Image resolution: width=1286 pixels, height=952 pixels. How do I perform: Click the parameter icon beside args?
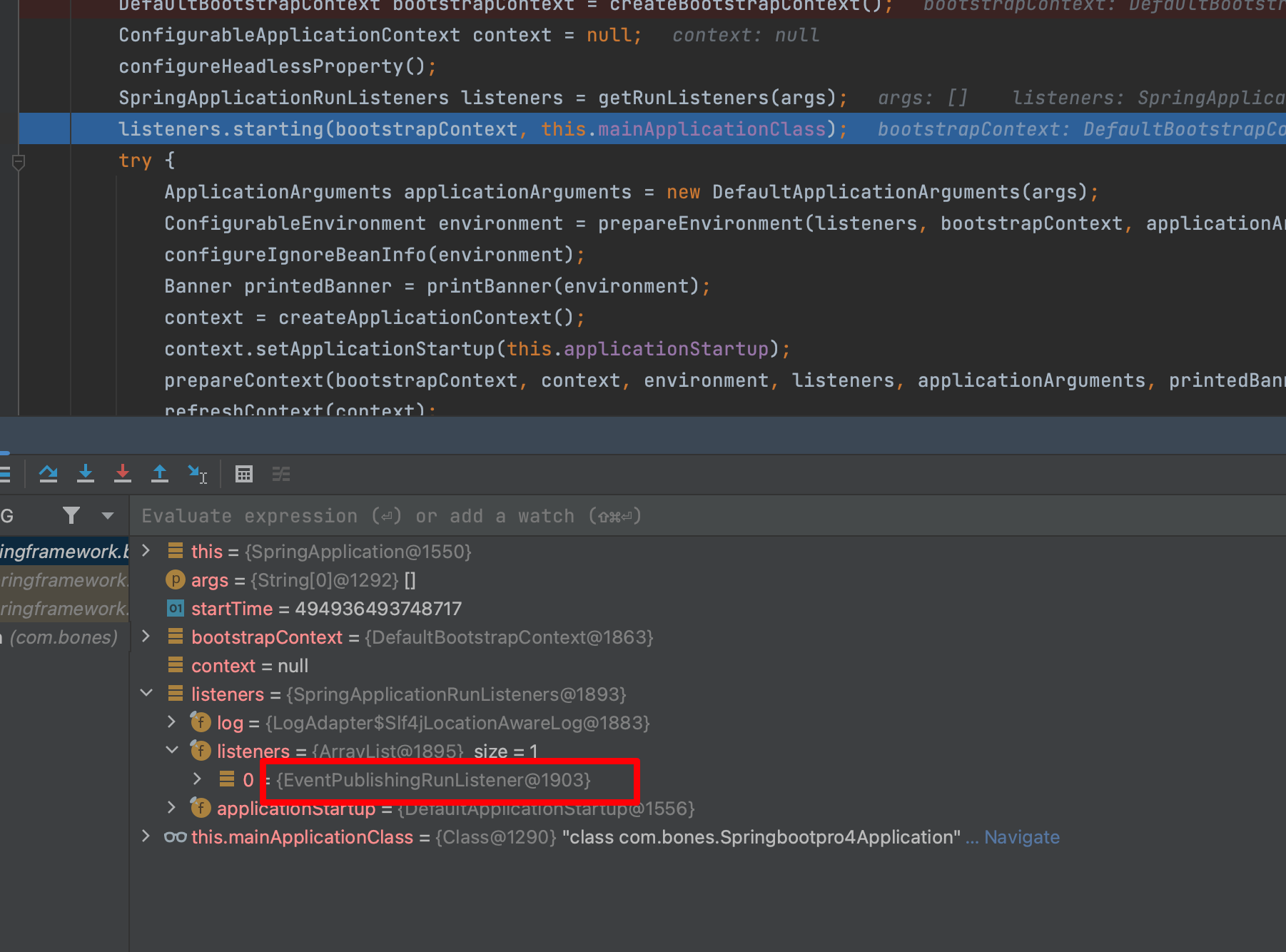click(x=175, y=579)
